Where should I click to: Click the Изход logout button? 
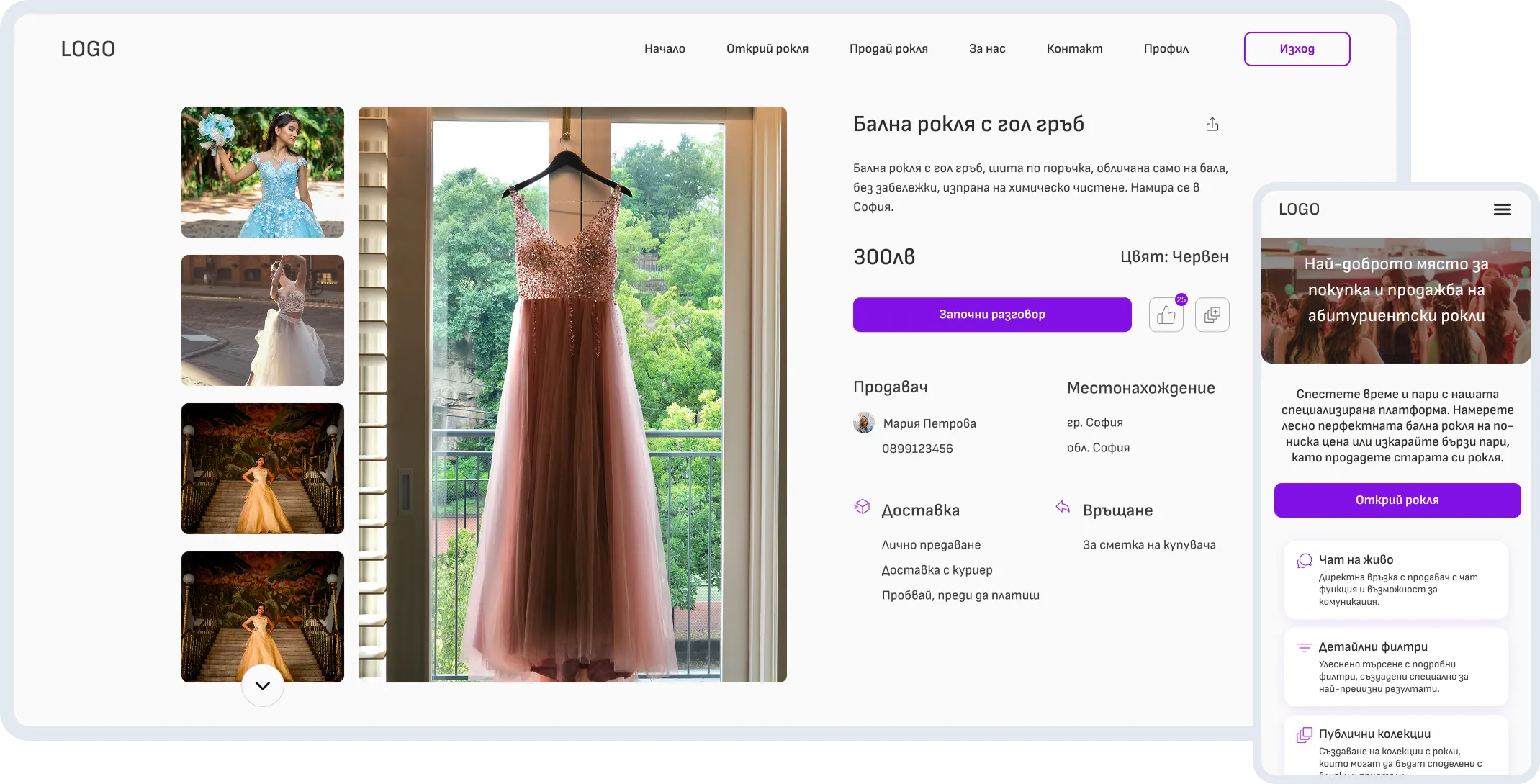(1297, 49)
